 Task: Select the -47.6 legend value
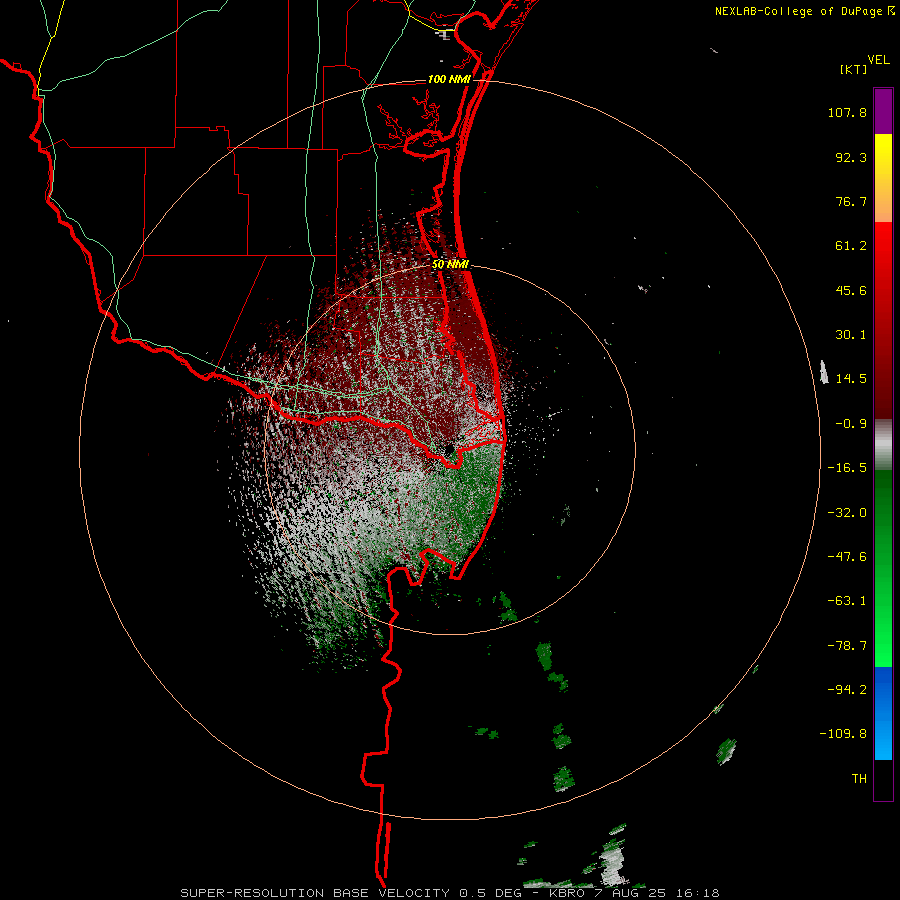tap(847, 557)
